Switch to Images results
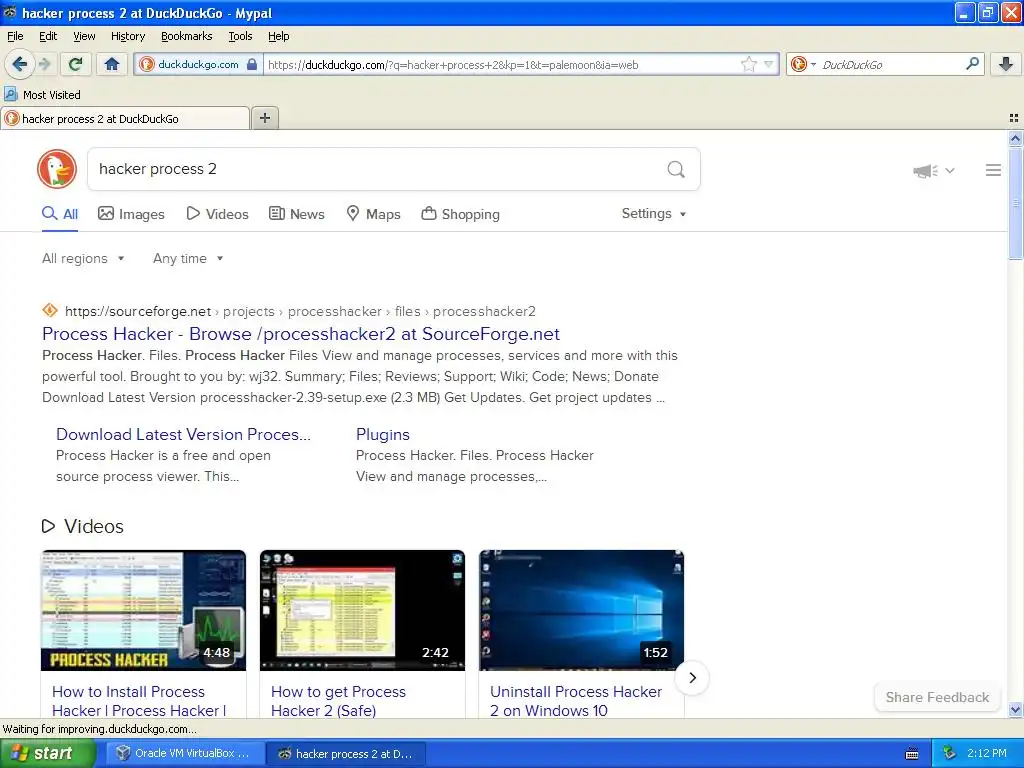This screenshot has height=768, width=1024. pos(131,214)
